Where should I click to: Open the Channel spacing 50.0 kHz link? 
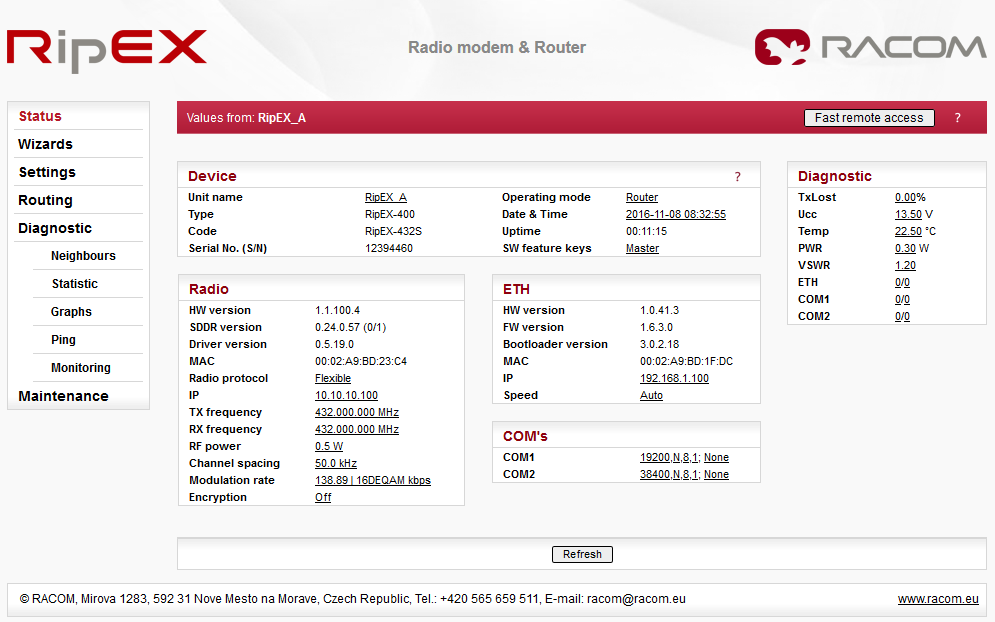(336, 463)
